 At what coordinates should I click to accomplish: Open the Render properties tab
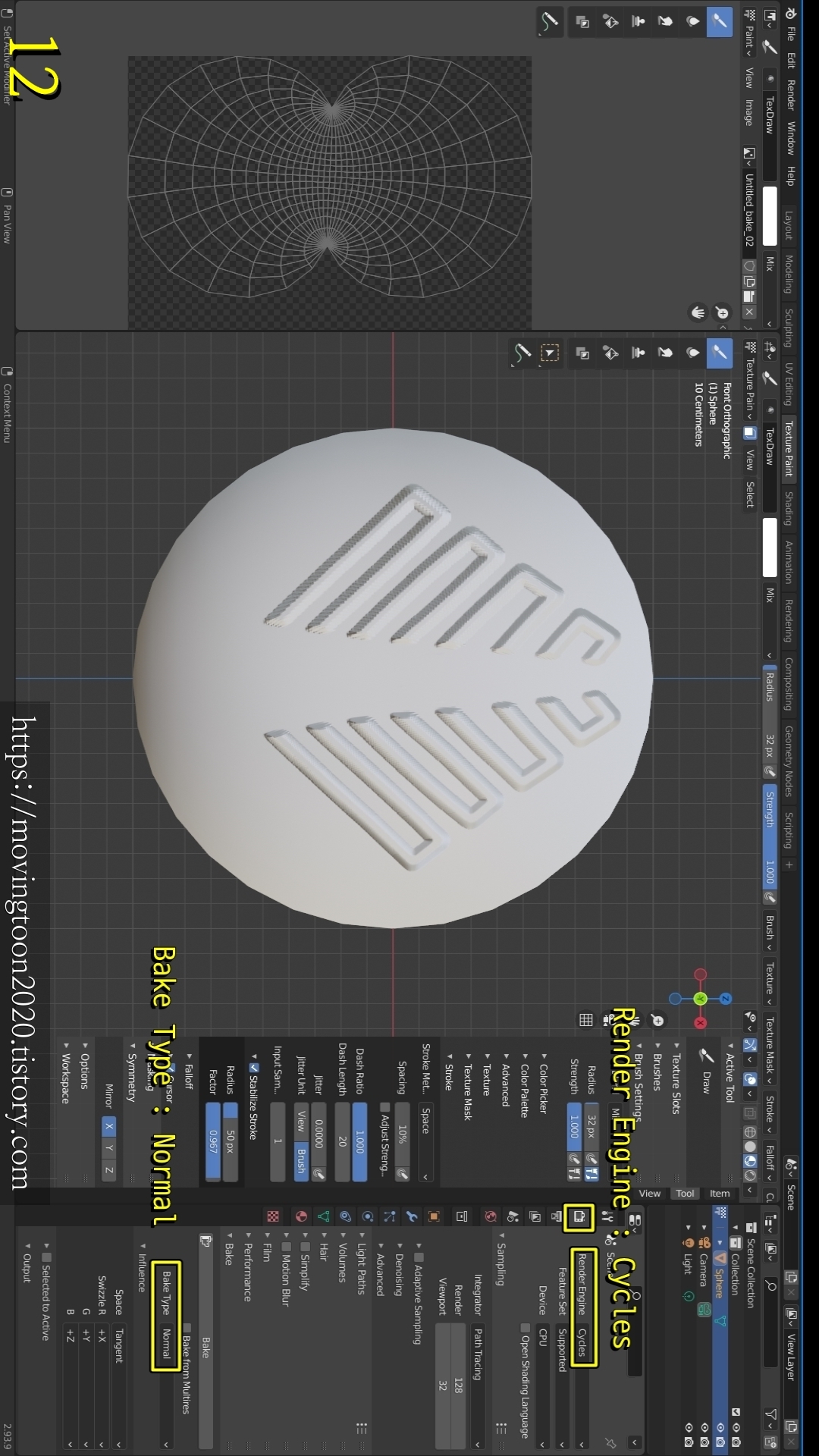pos(579,1216)
